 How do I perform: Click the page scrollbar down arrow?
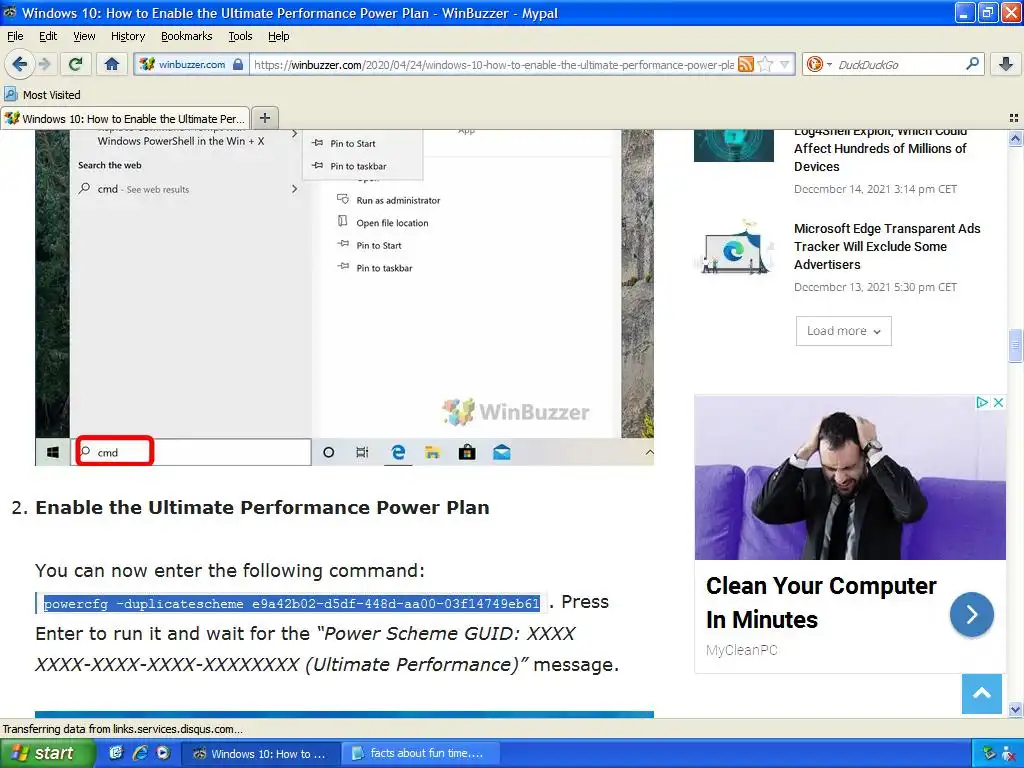pyautogui.click(x=1015, y=709)
